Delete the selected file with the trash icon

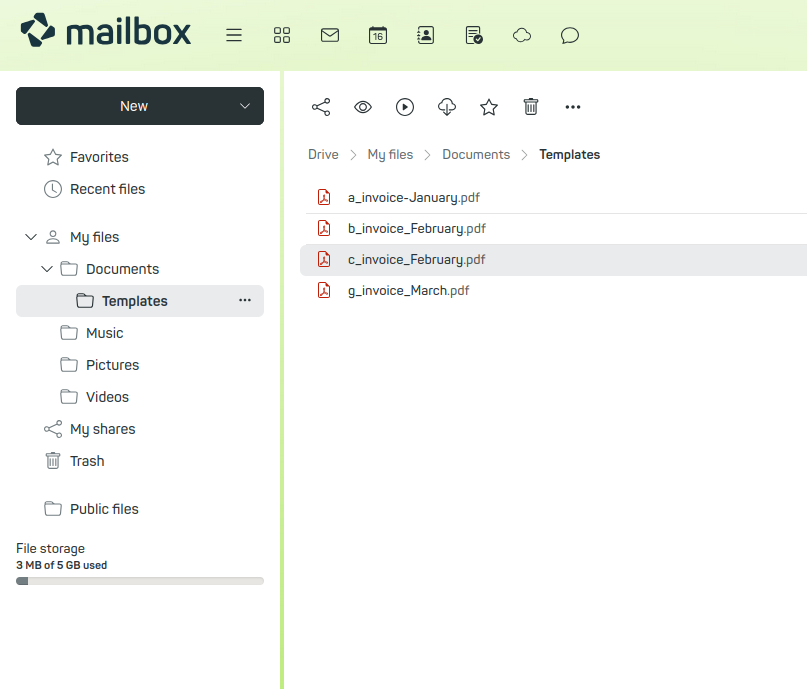(x=531, y=107)
